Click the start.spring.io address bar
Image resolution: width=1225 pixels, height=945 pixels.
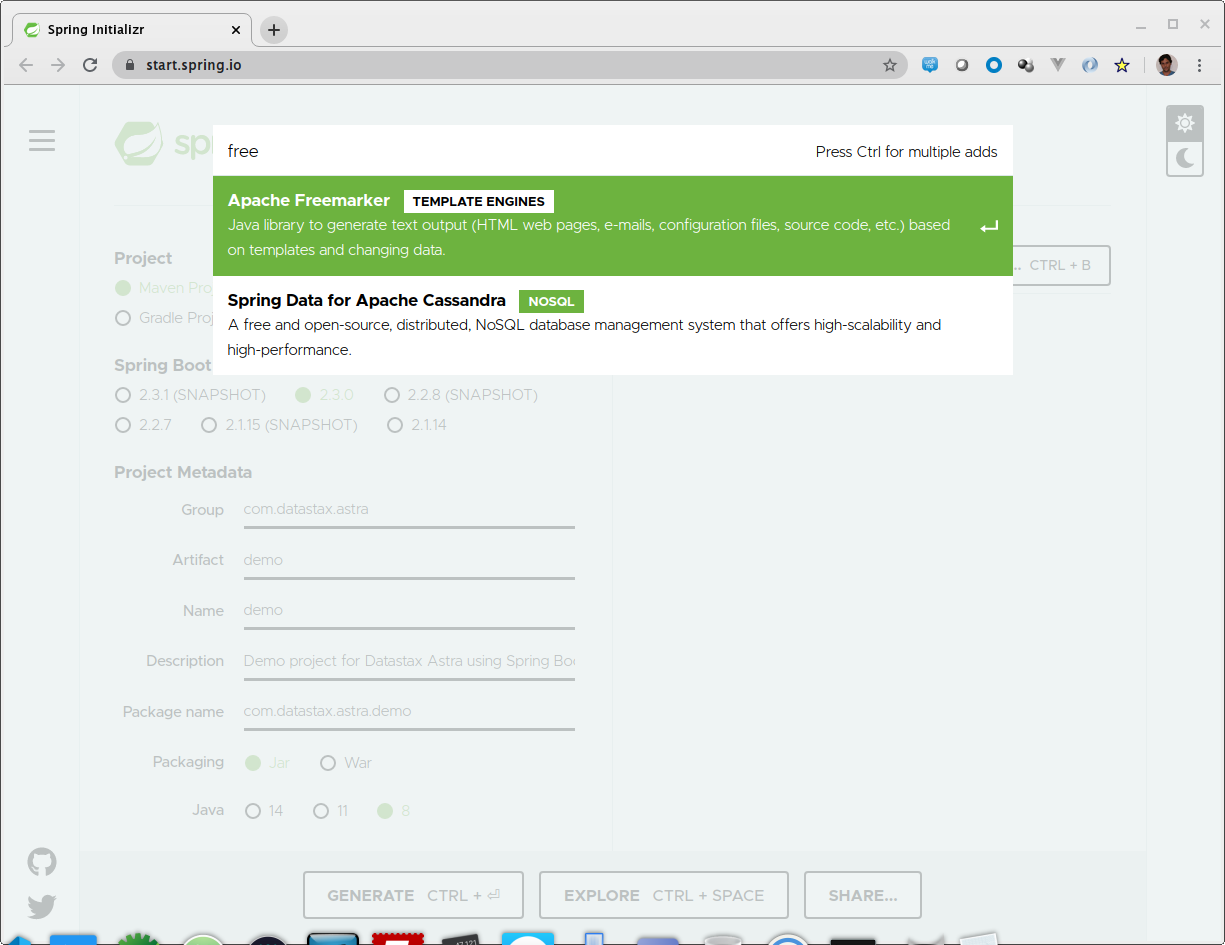[510, 65]
